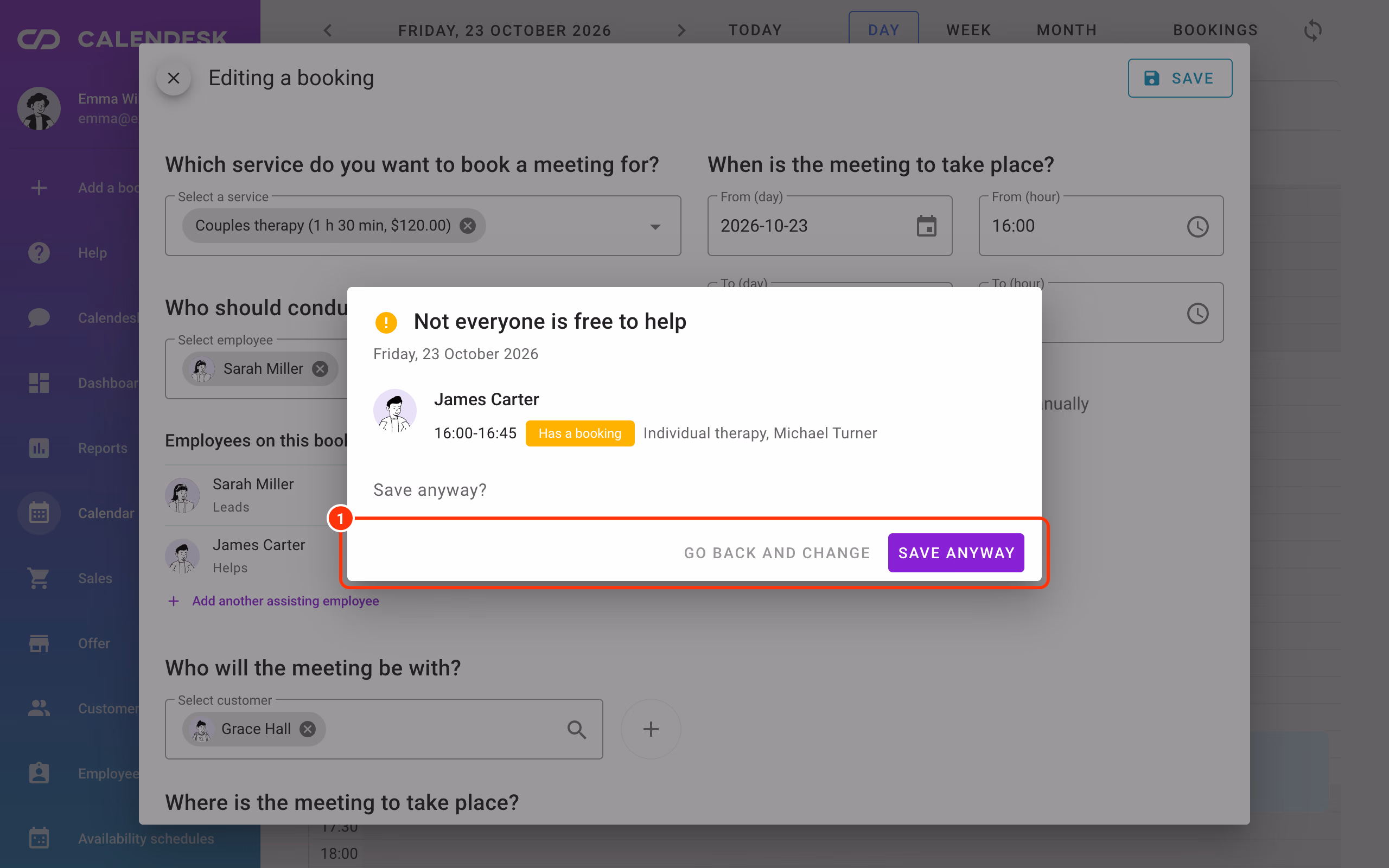The width and height of the screenshot is (1389, 868).
Task: Expand the Select a service dropdown arrow
Action: coord(655,227)
